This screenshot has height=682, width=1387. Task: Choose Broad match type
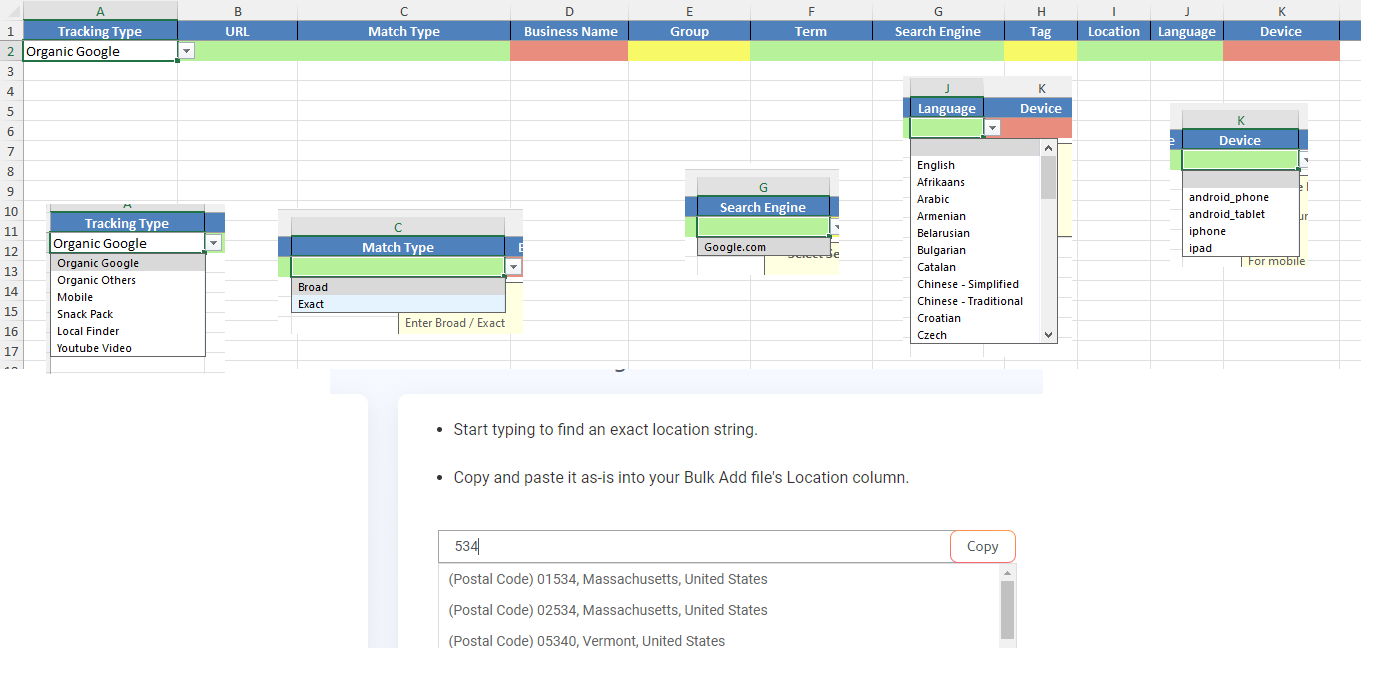pos(398,287)
